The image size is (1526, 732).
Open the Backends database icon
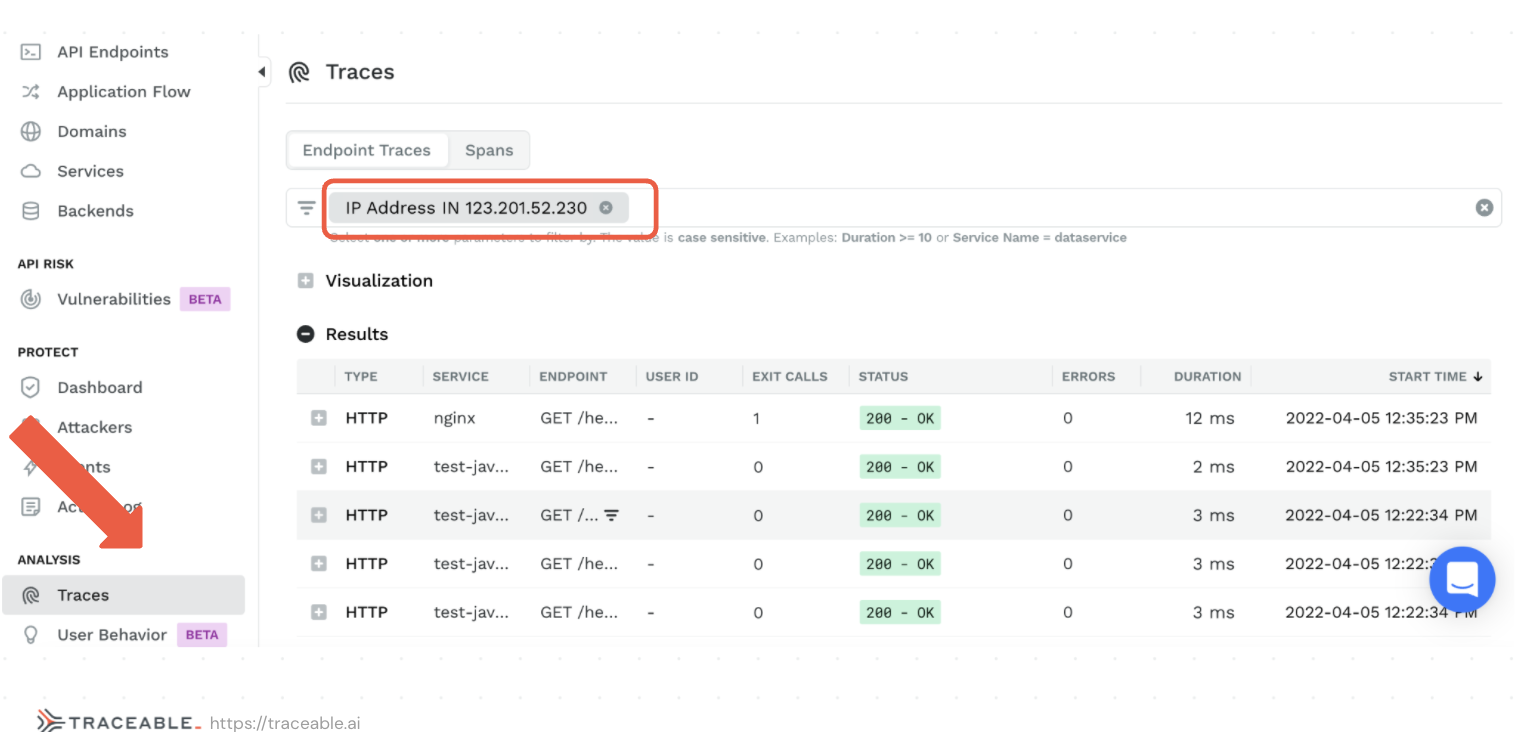[x=31, y=211]
